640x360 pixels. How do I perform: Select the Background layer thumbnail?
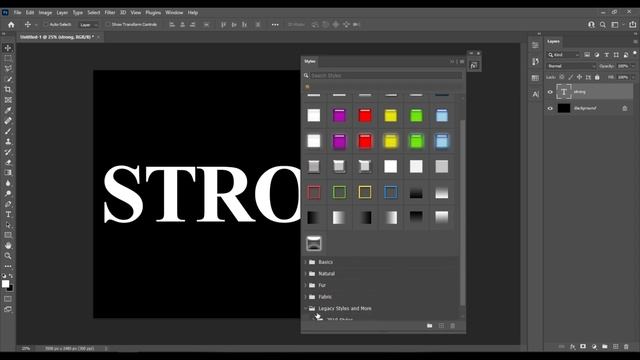[564, 108]
